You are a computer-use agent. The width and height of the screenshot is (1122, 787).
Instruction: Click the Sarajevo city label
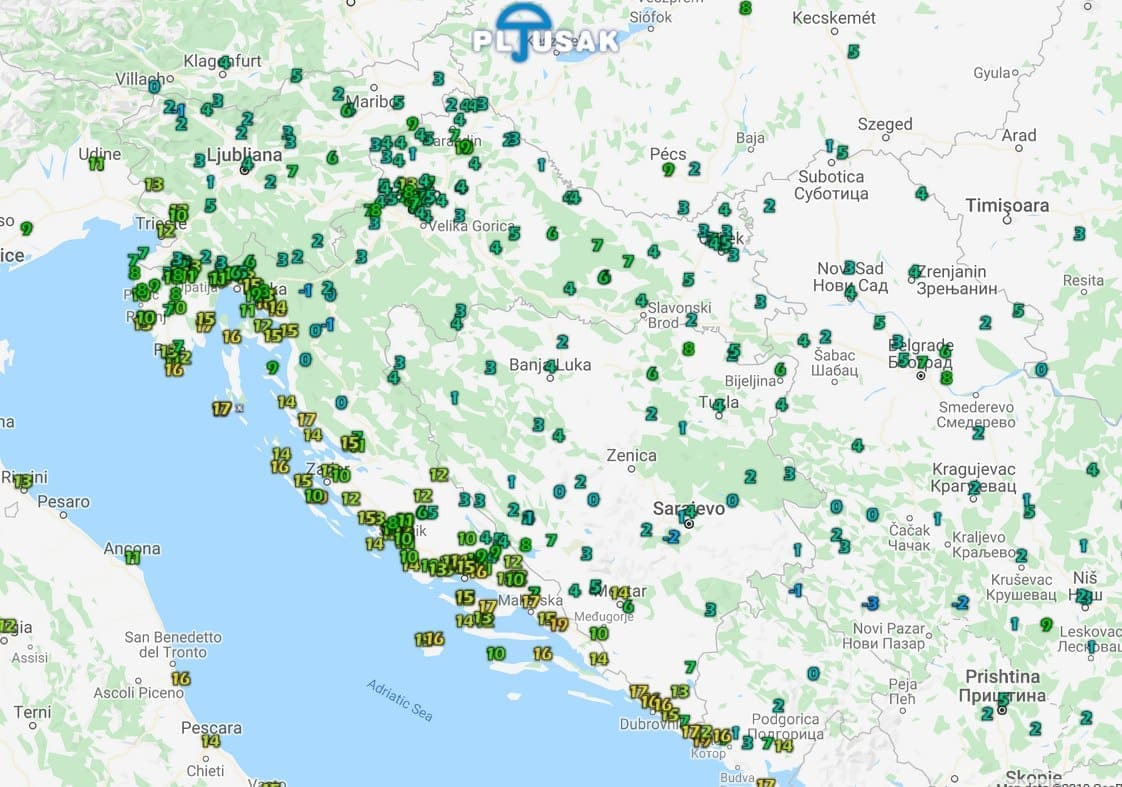click(x=688, y=508)
